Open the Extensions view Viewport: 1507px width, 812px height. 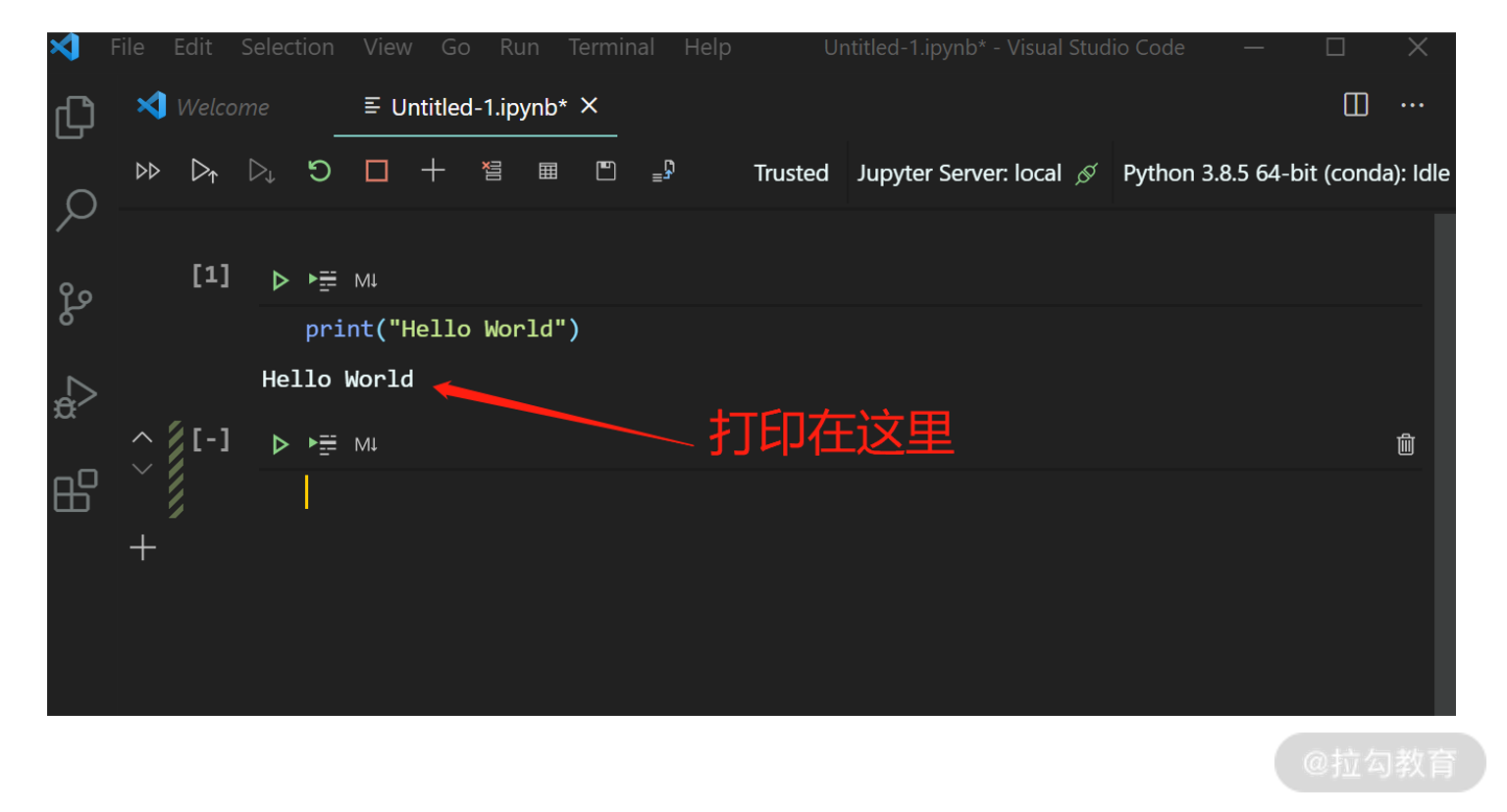point(76,490)
